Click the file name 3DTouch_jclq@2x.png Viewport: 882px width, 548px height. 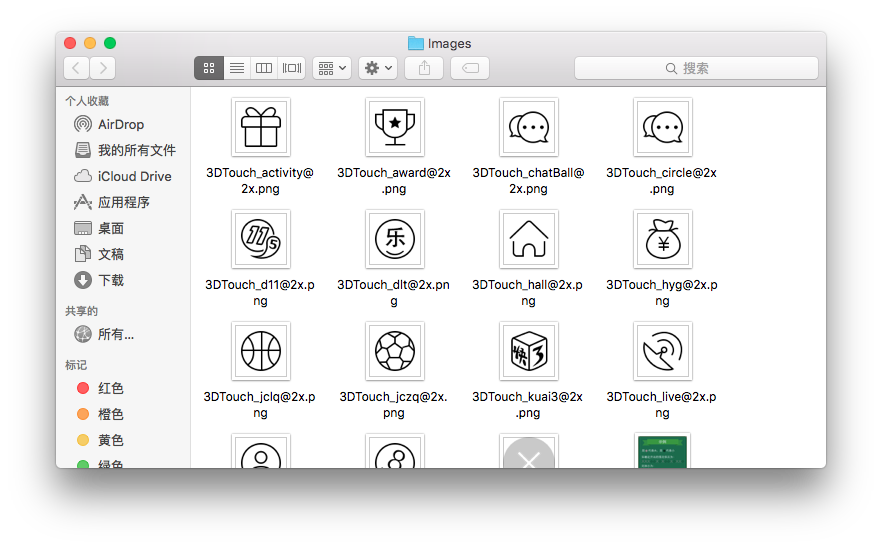(260, 405)
